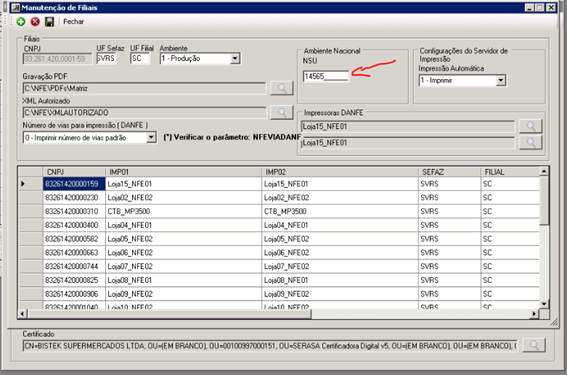Click the UF Filial field
The width and height of the screenshot is (567, 375).
[x=140, y=58]
